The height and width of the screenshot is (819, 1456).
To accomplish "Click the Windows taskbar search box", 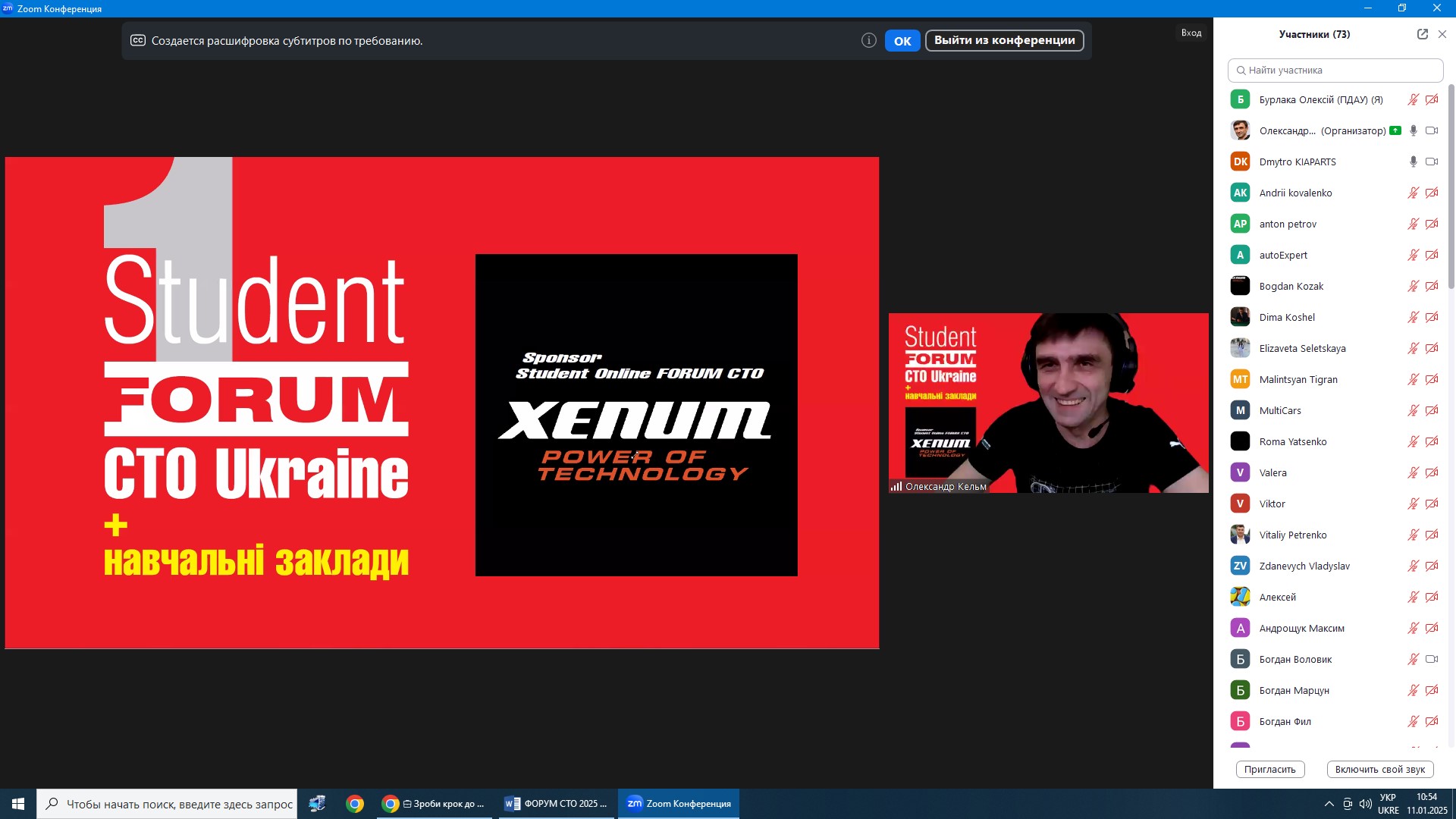I will coord(167,804).
